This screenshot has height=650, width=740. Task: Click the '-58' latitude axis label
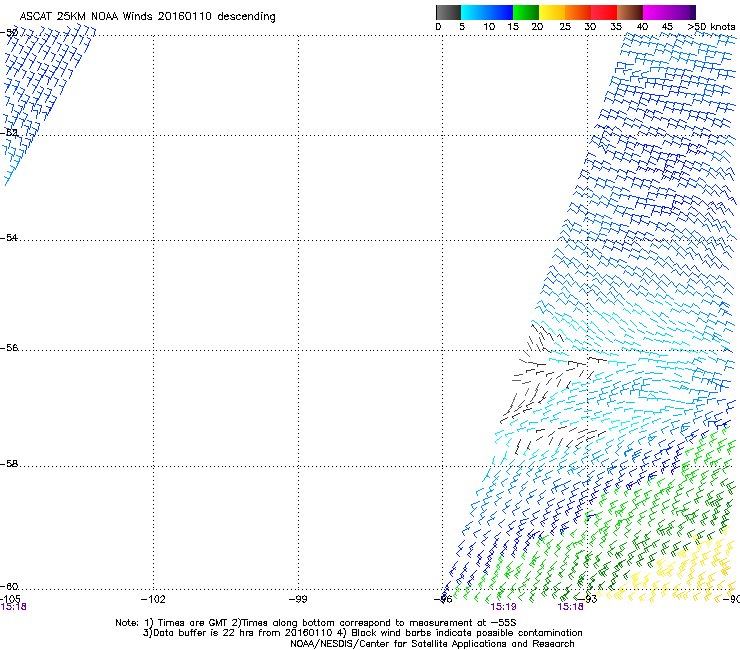(x=9, y=464)
